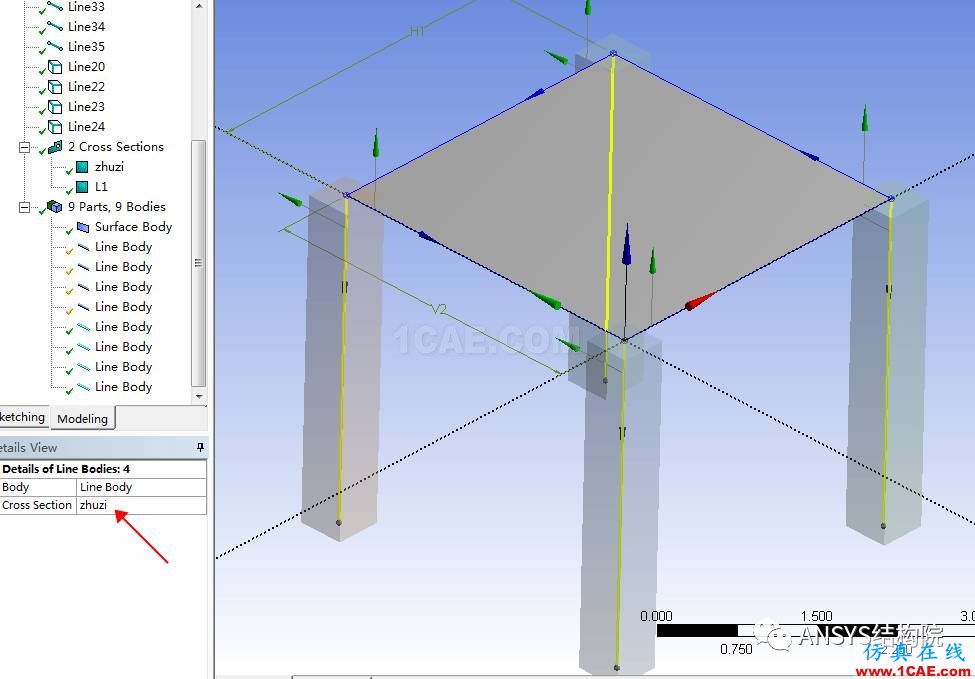Collapse the 9 Parts, 9 Bodies node
975x679 pixels.
tap(24, 207)
